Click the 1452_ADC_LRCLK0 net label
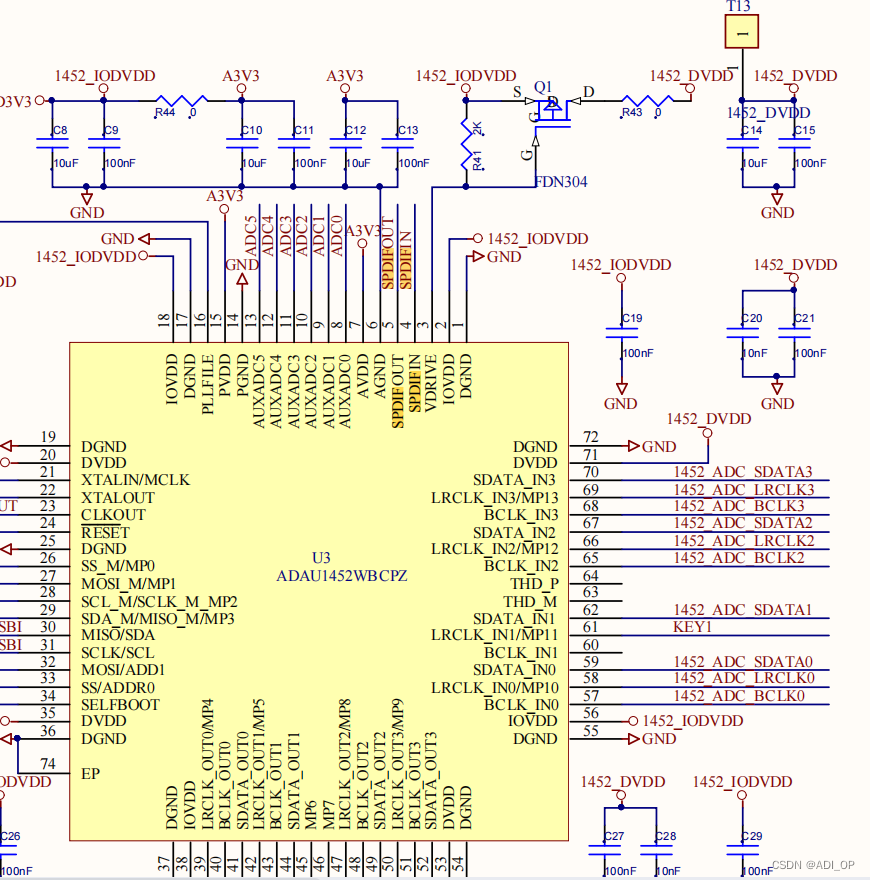The width and height of the screenshot is (870, 880). [x=744, y=679]
